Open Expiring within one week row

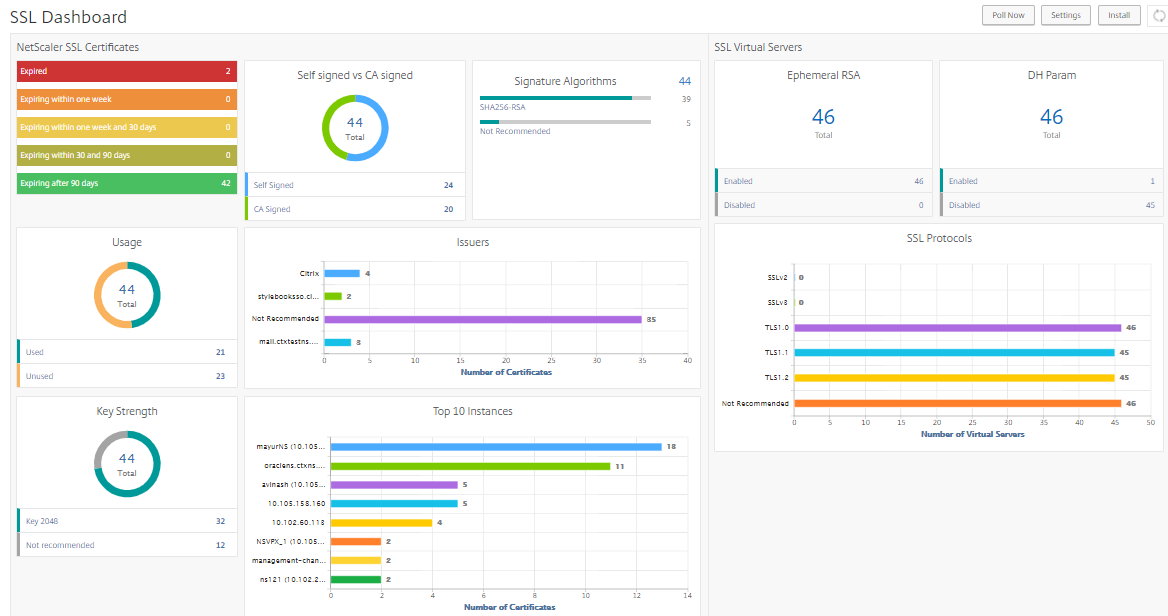(x=127, y=99)
